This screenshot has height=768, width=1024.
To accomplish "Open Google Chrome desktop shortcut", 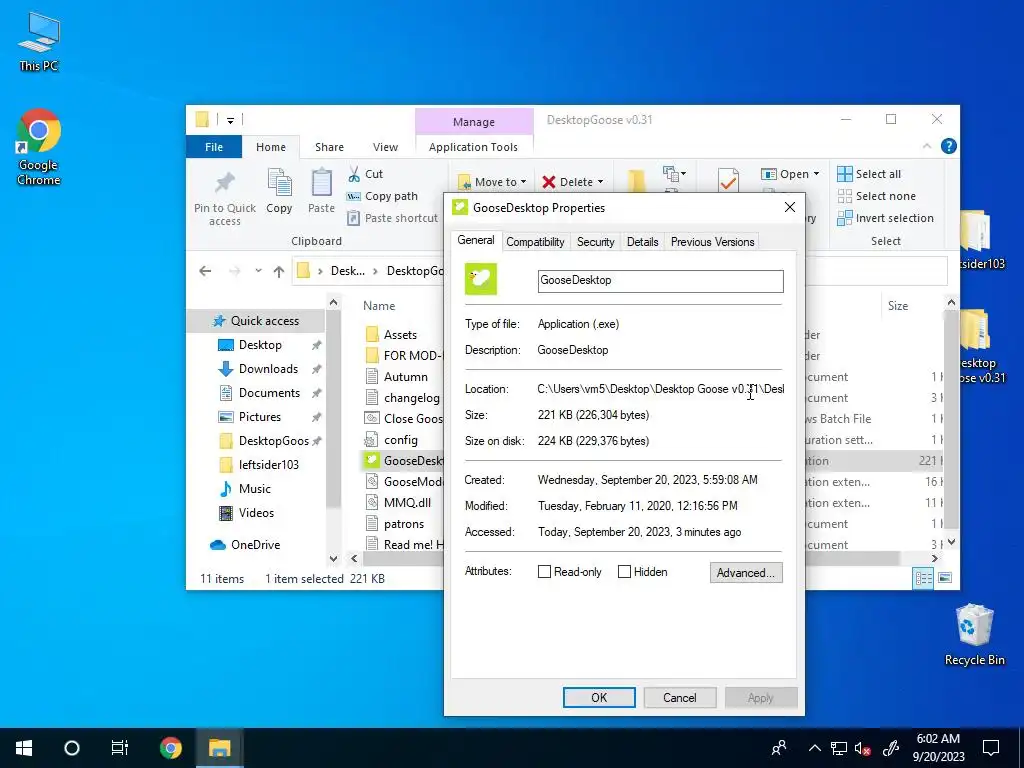I will (39, 147).
